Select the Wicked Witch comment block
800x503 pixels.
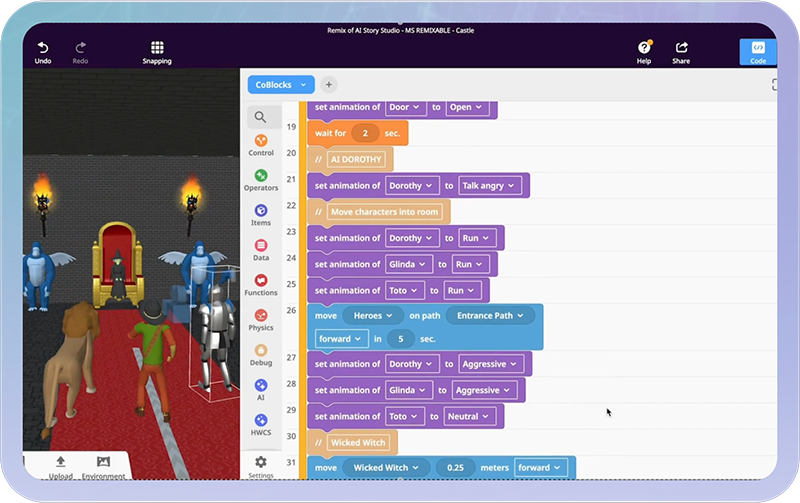[353, 442]
